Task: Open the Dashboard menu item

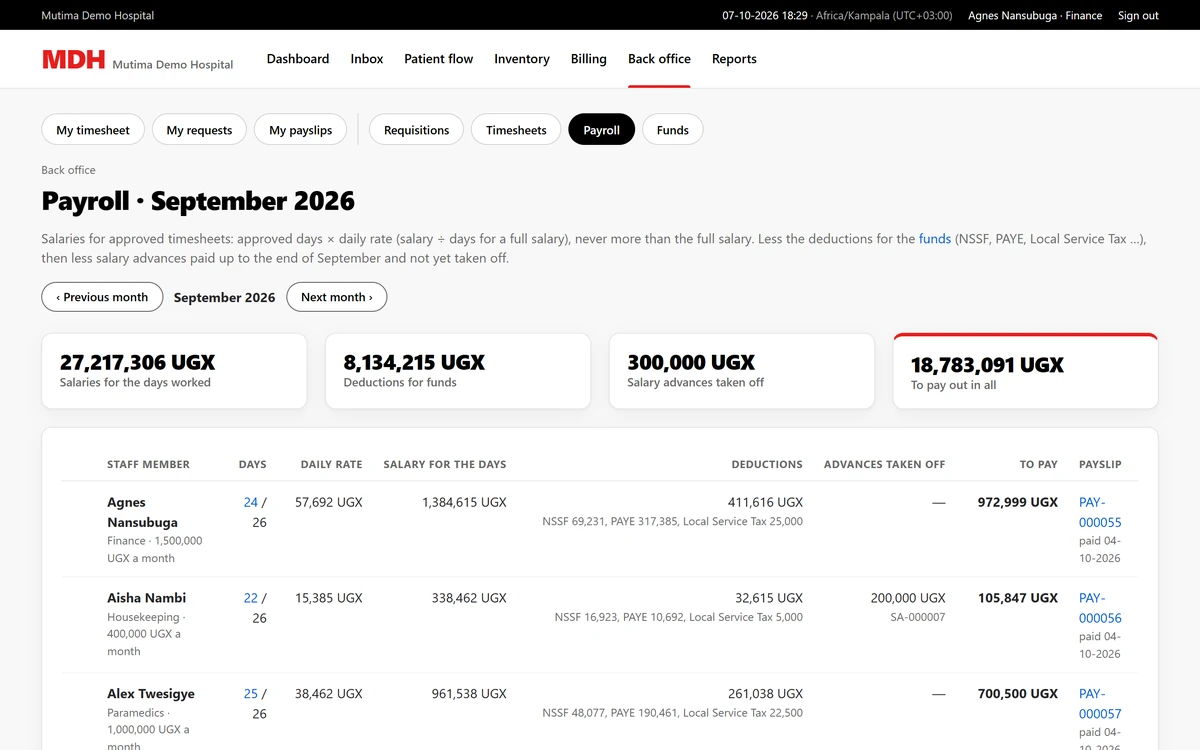Action: tap(298, 59)
